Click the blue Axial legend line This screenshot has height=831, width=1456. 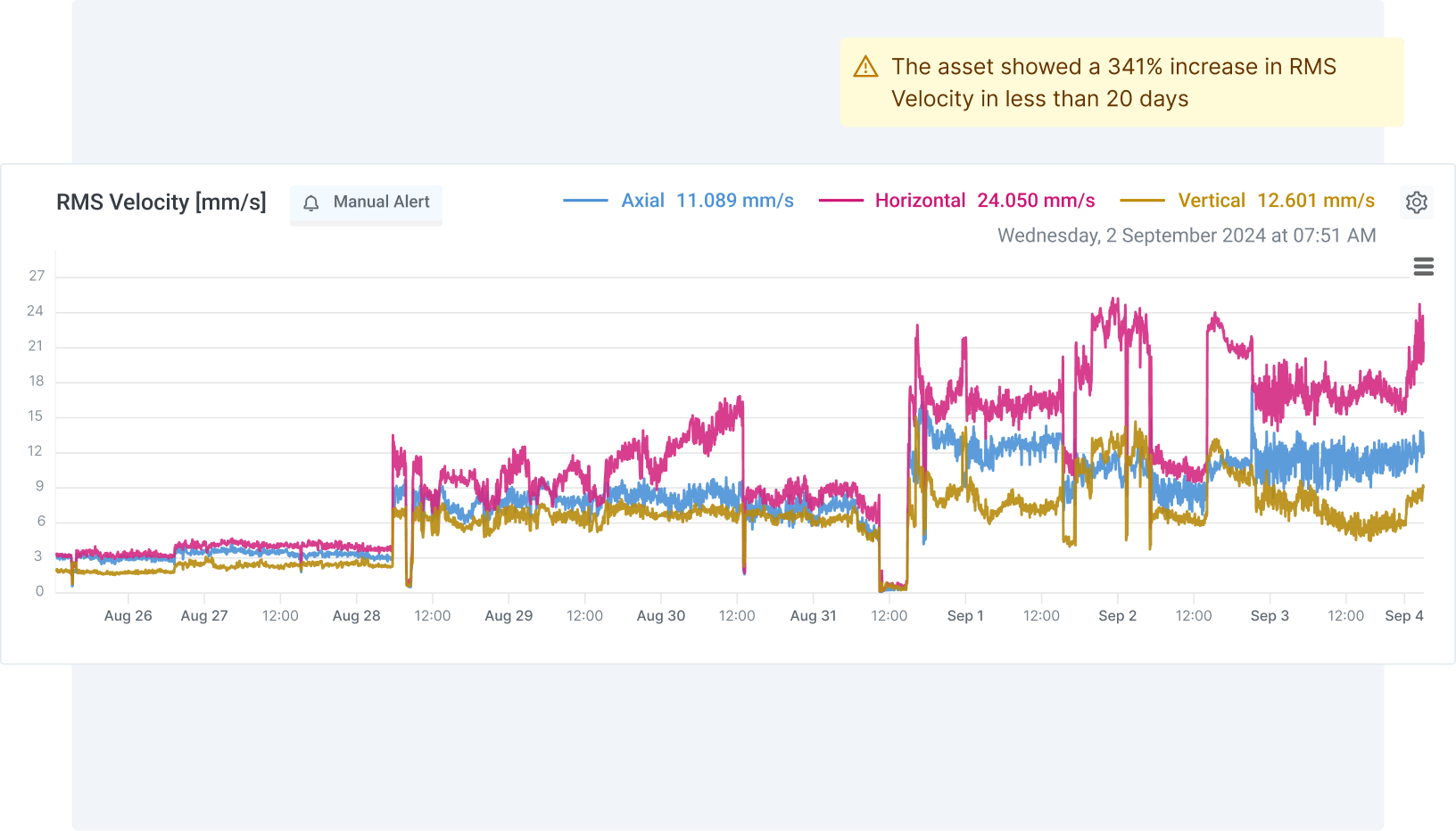585,201
